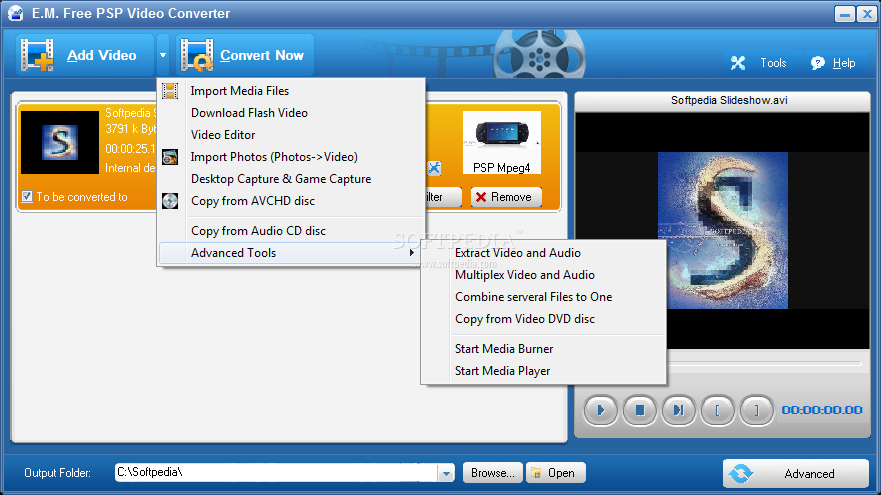
Task: Choose Copy from AVCHD disc
Action: 291,201
